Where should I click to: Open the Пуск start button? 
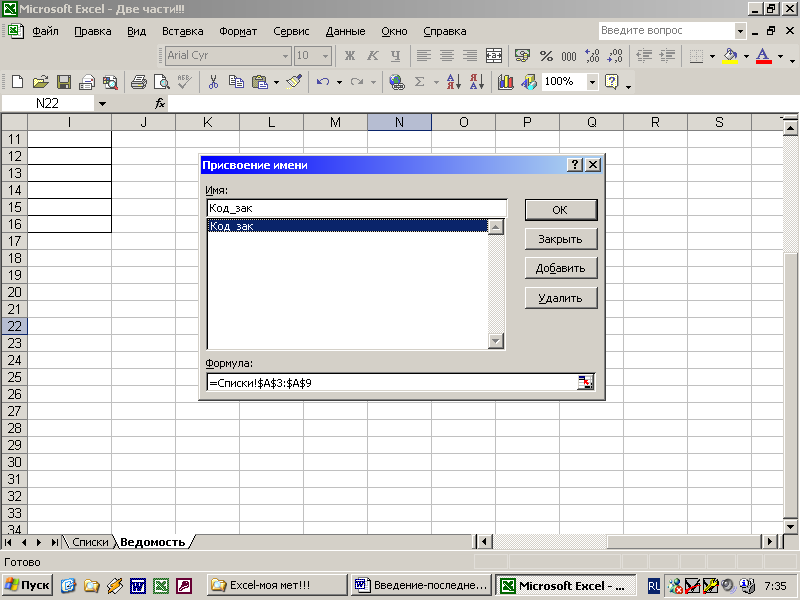[x=27, y=585]
